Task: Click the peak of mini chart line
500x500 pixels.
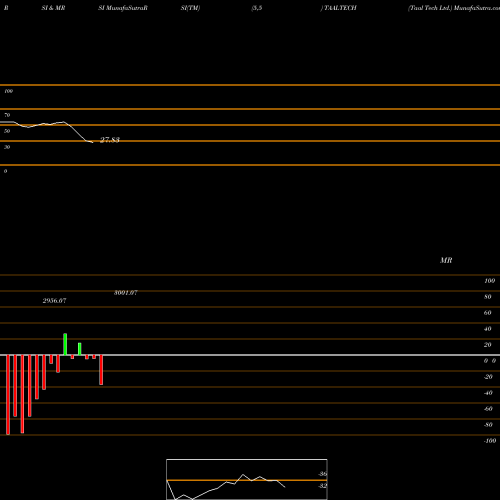Action: pyautogui.click(x=243, y=474)
